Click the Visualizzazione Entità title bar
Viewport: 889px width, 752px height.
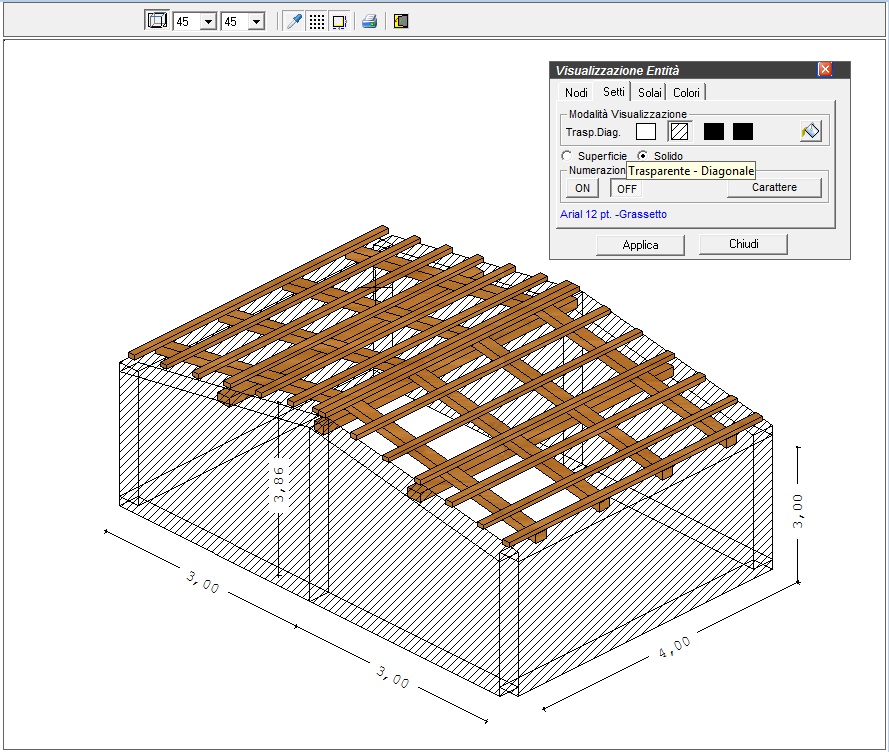coord(700,70)
